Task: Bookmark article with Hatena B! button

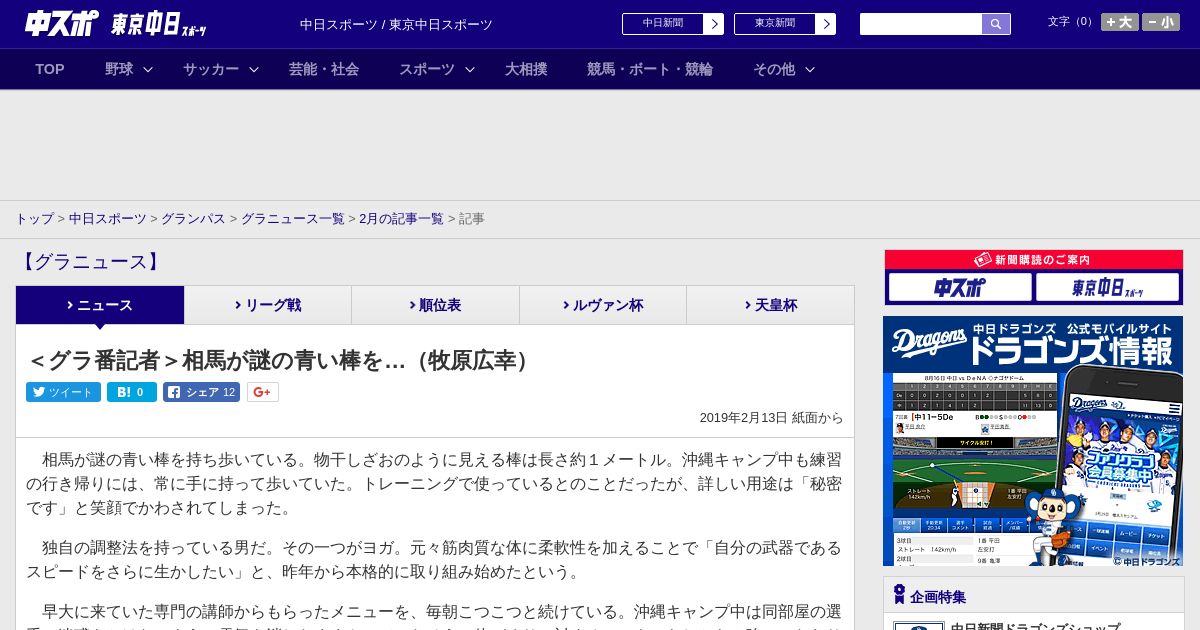Action: tap(132, 392)
